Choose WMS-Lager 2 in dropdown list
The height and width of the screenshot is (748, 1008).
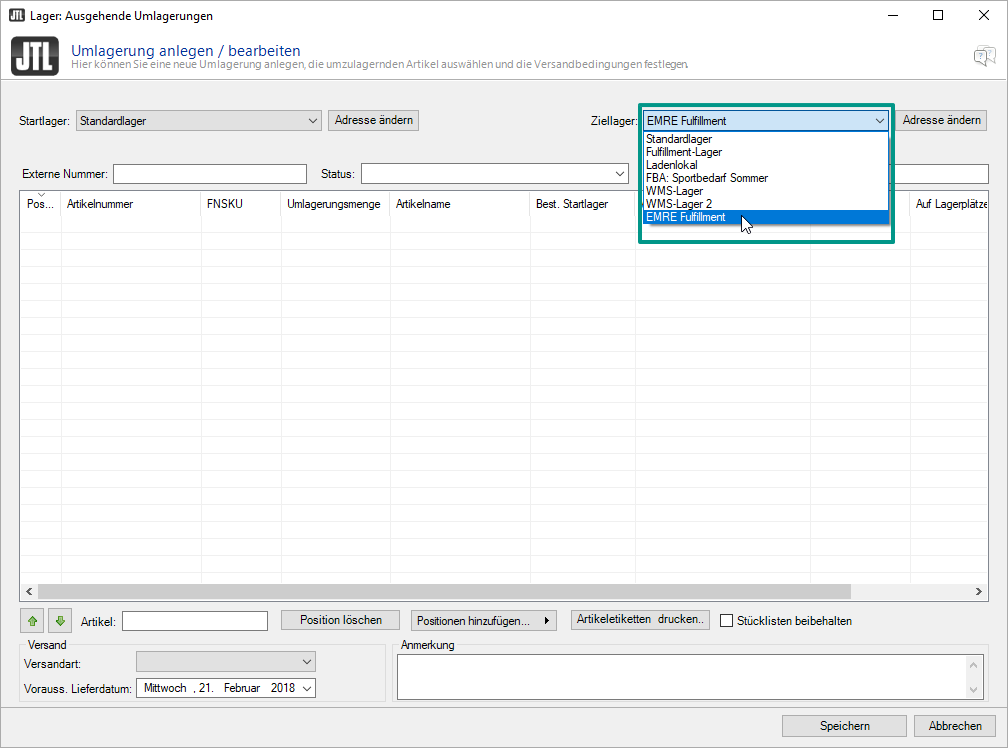679,204
